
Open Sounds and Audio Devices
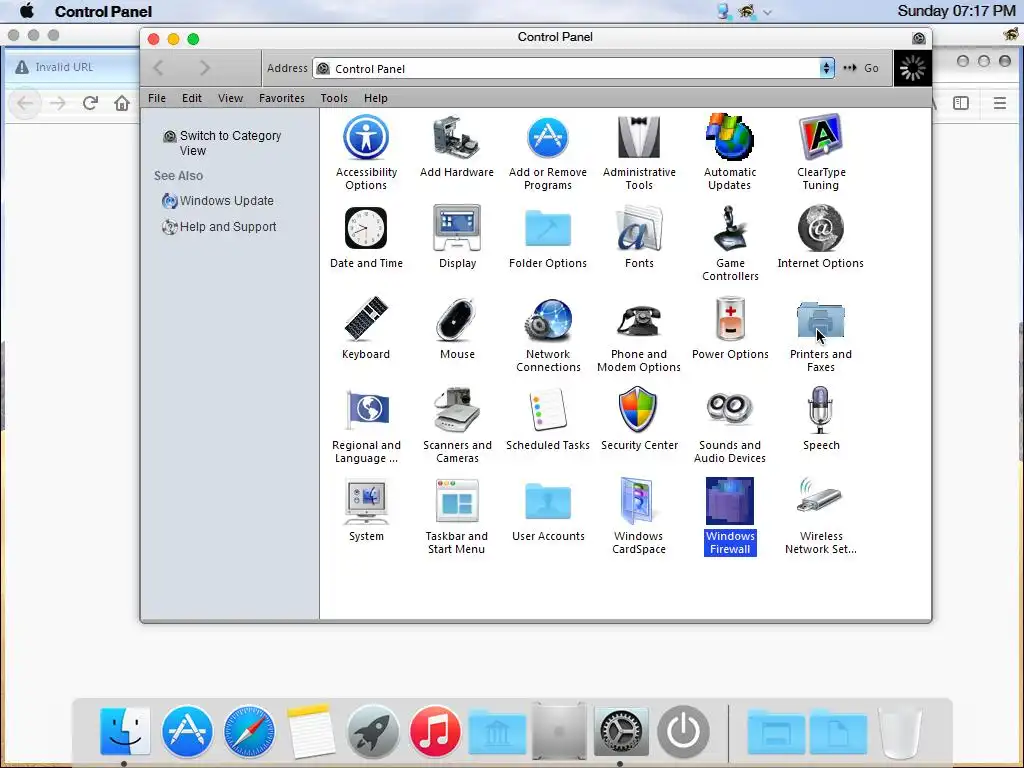point(729,409)
